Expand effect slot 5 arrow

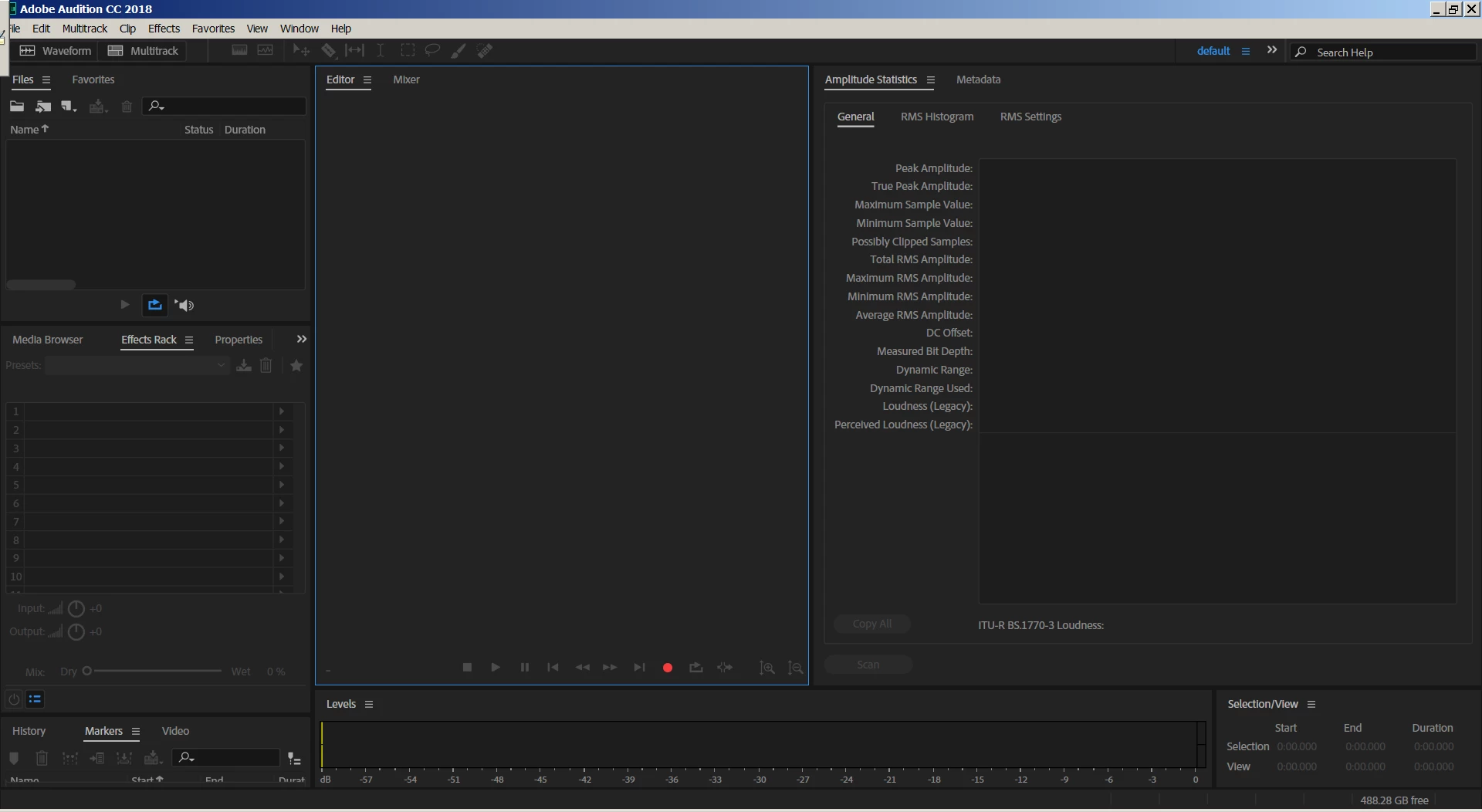(282, 485)
